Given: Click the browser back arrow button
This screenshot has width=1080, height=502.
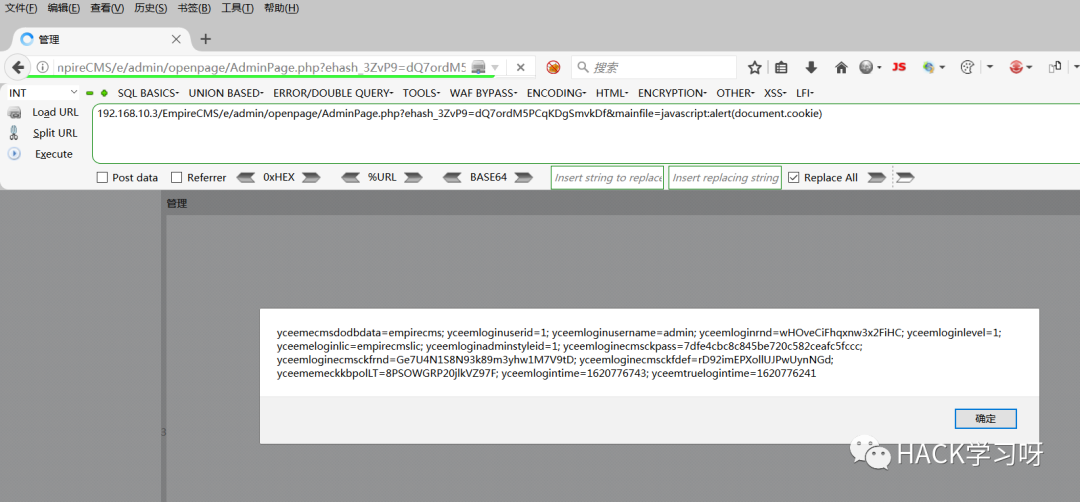Looking at the screenshot, I should point(19,67).
